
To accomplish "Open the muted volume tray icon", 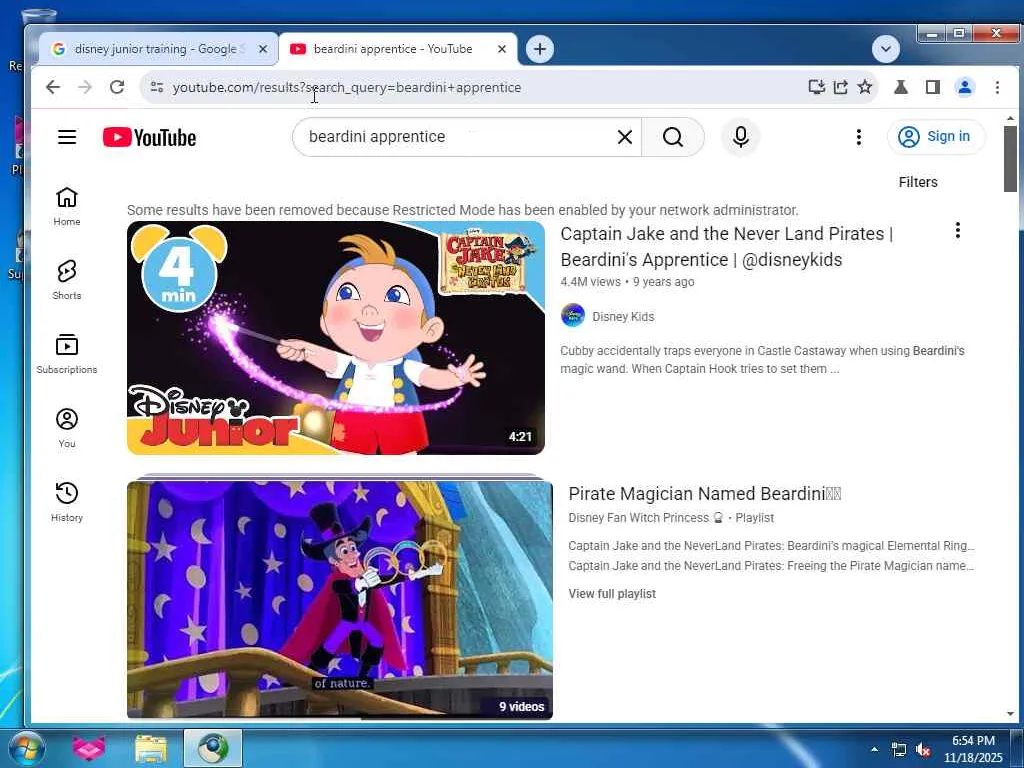I will pos(923,750).
